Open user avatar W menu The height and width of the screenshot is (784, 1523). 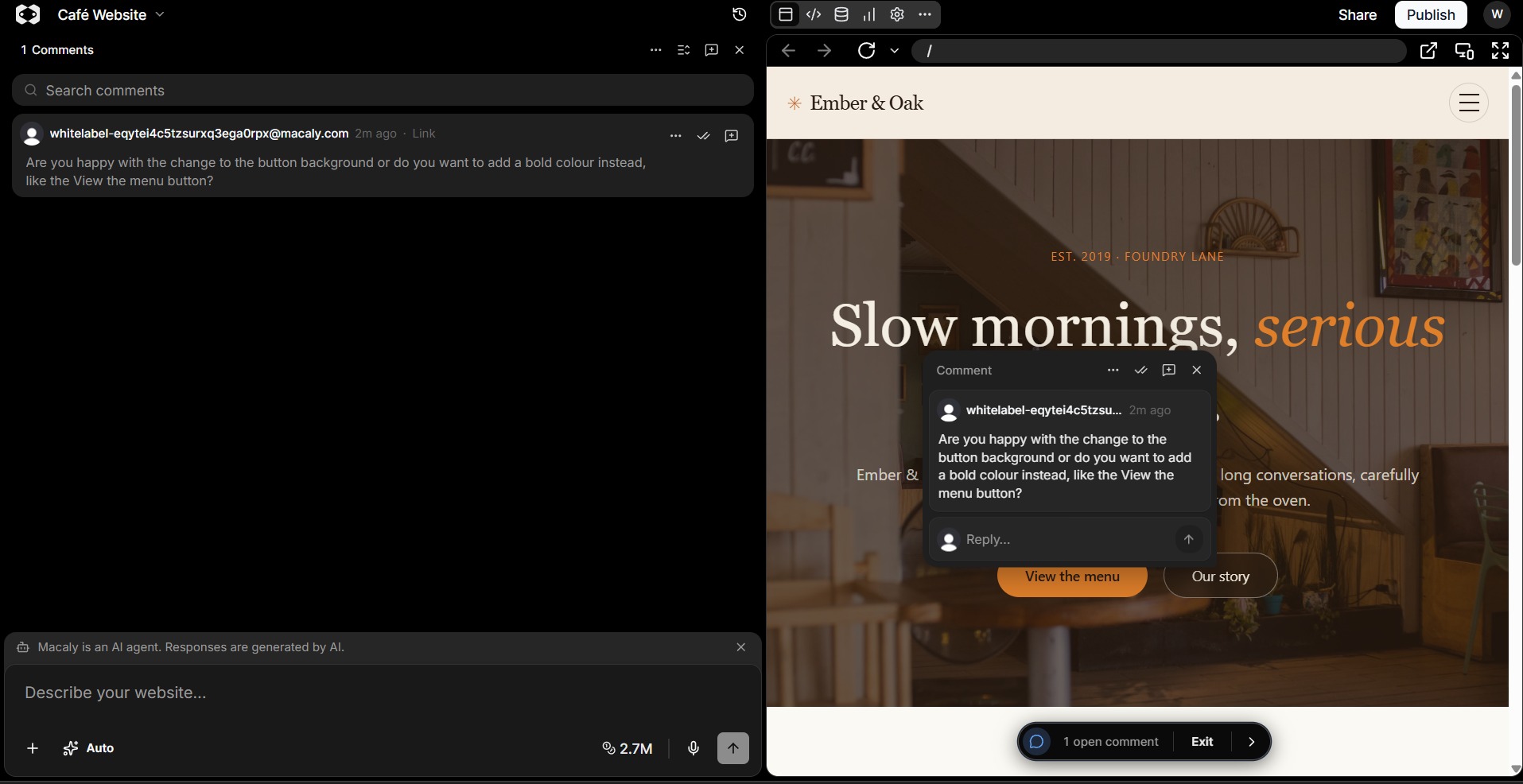(x=1497, y=14)
